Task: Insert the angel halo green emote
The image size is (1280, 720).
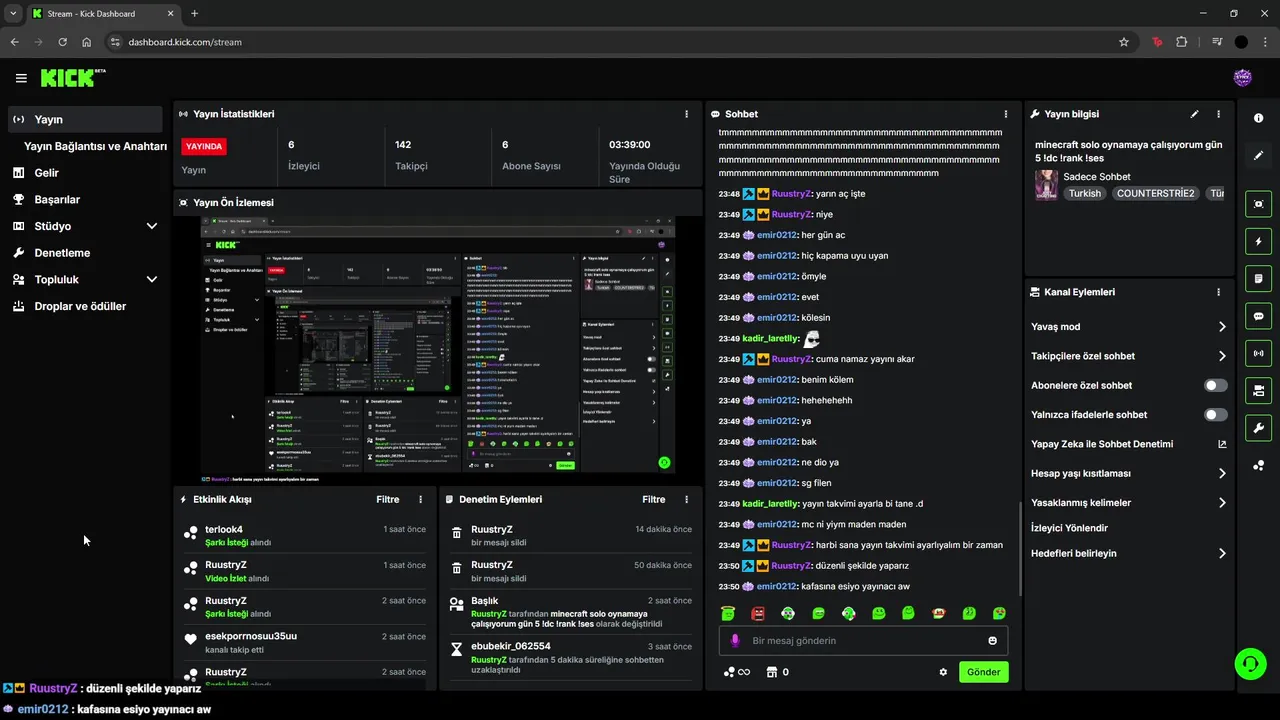Action: [x=728, y=613]
